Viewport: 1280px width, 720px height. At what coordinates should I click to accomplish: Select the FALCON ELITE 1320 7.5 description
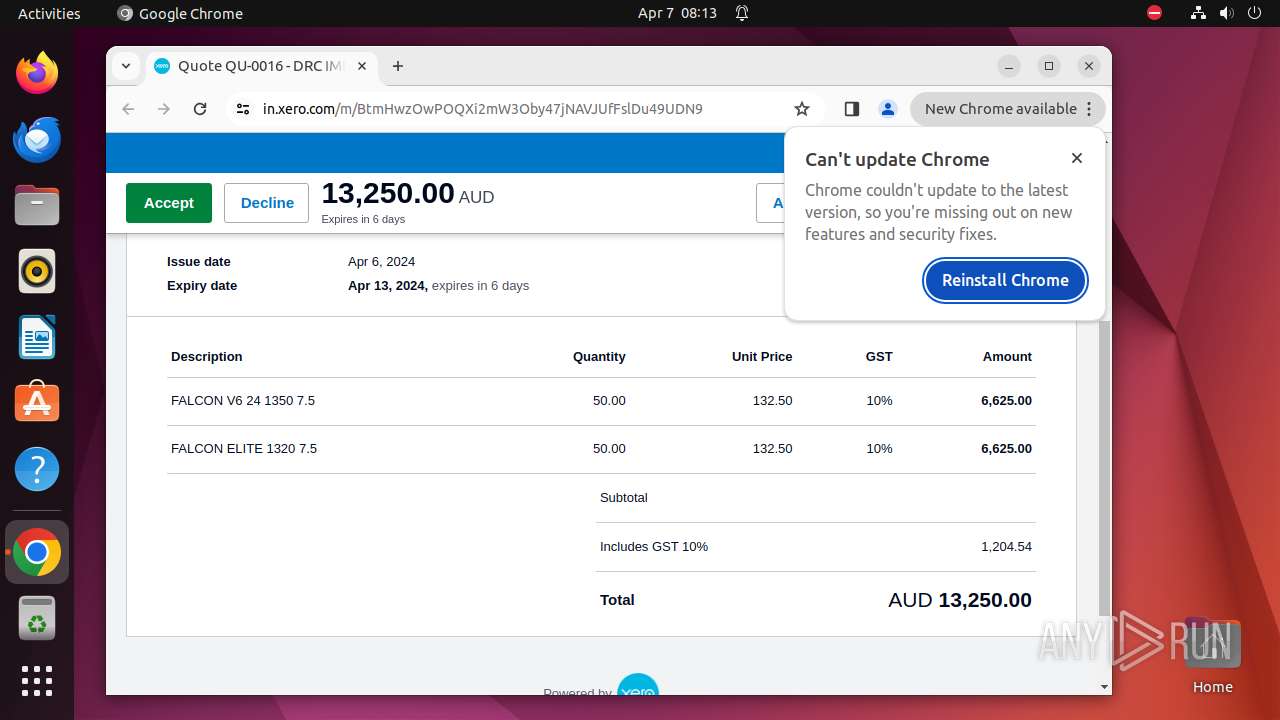pyautogui.click(x=244, y=449)
